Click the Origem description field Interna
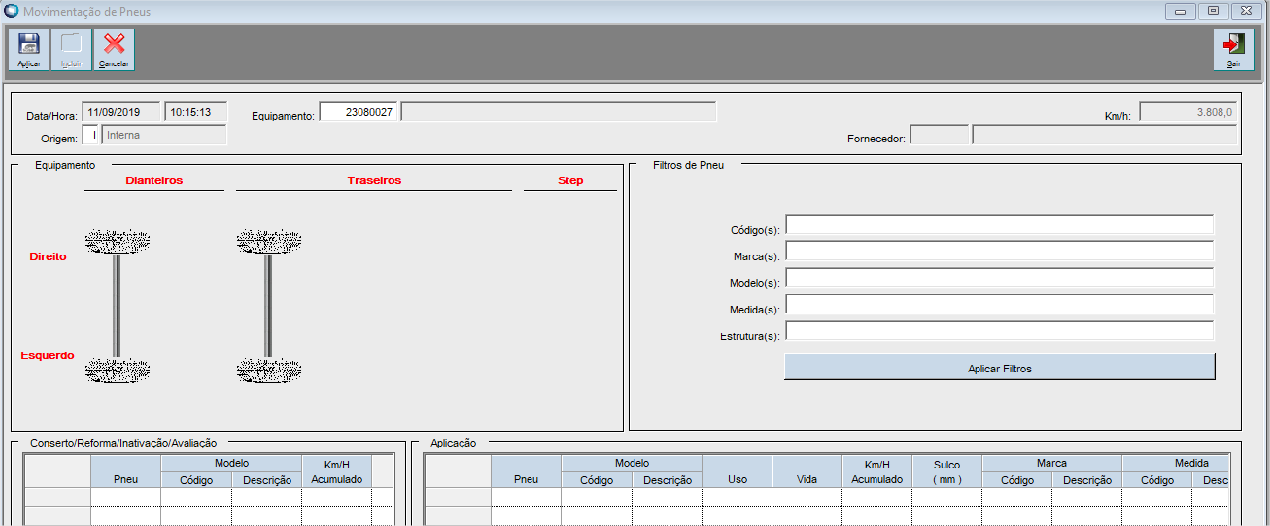The image size is (1270, 526). point(165,135)
